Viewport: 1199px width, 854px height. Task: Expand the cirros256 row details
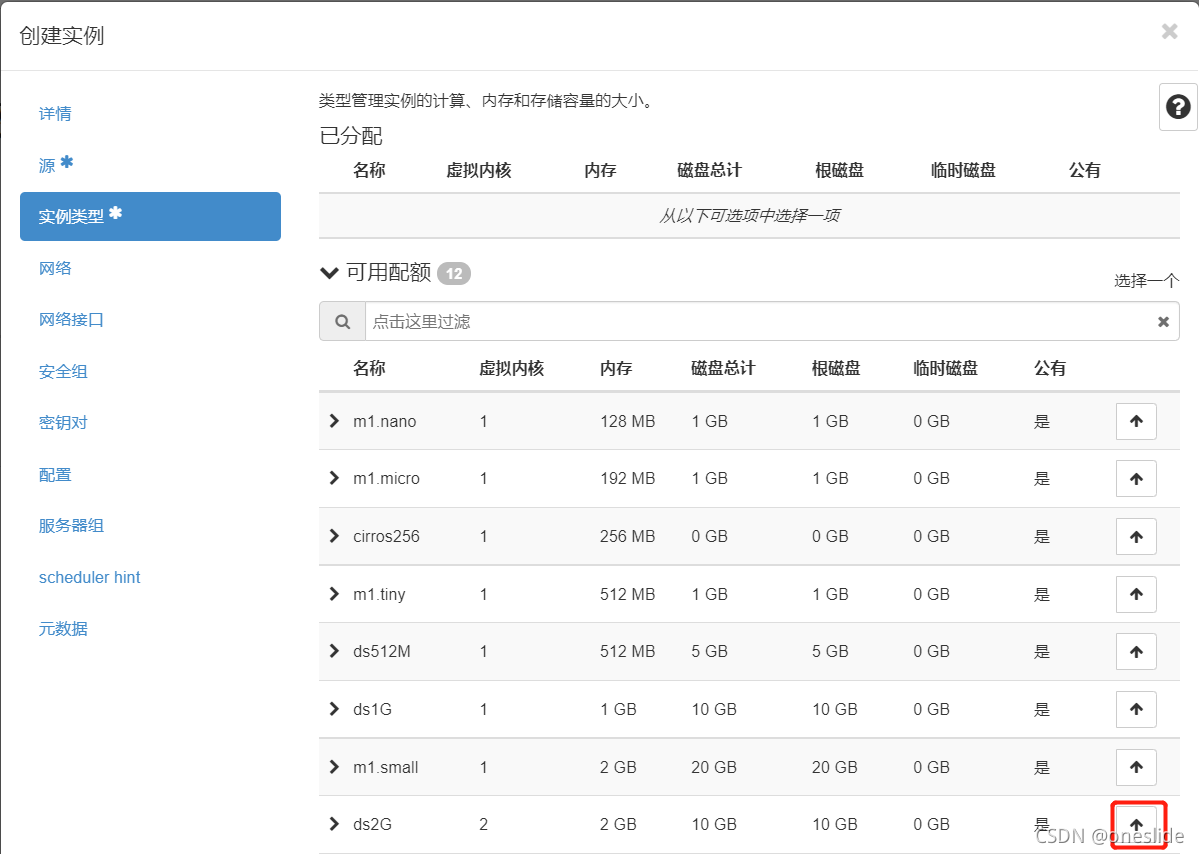coord(334,536)
